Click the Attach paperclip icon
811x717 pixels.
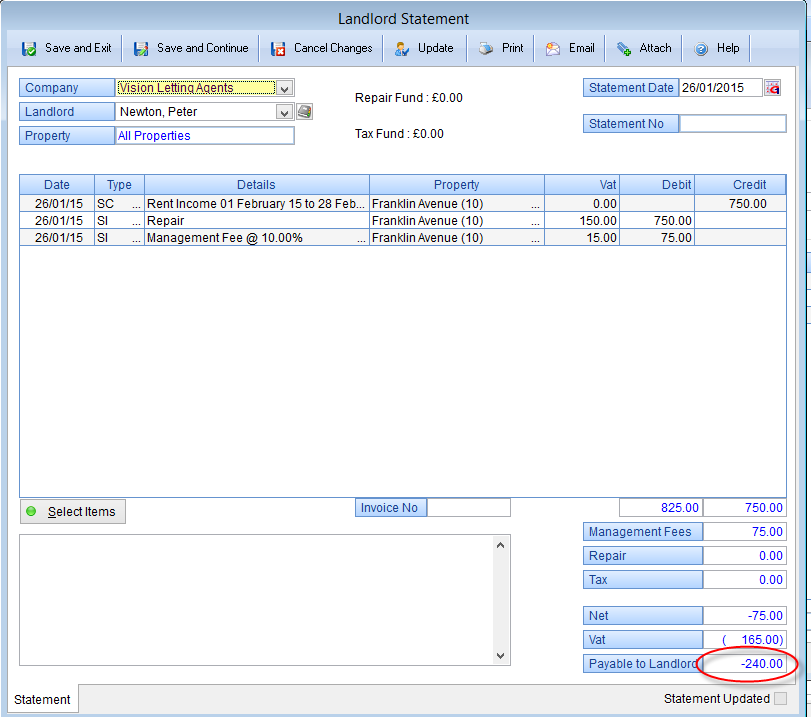[624, 48]
